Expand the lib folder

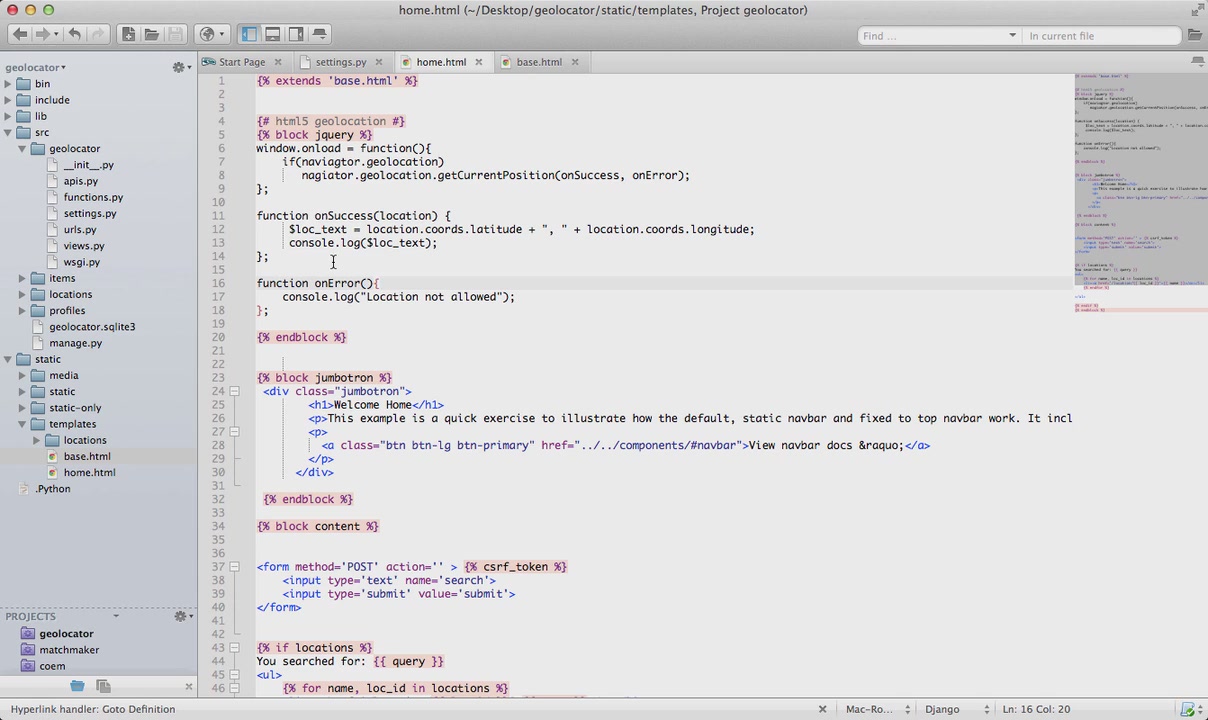8,116
